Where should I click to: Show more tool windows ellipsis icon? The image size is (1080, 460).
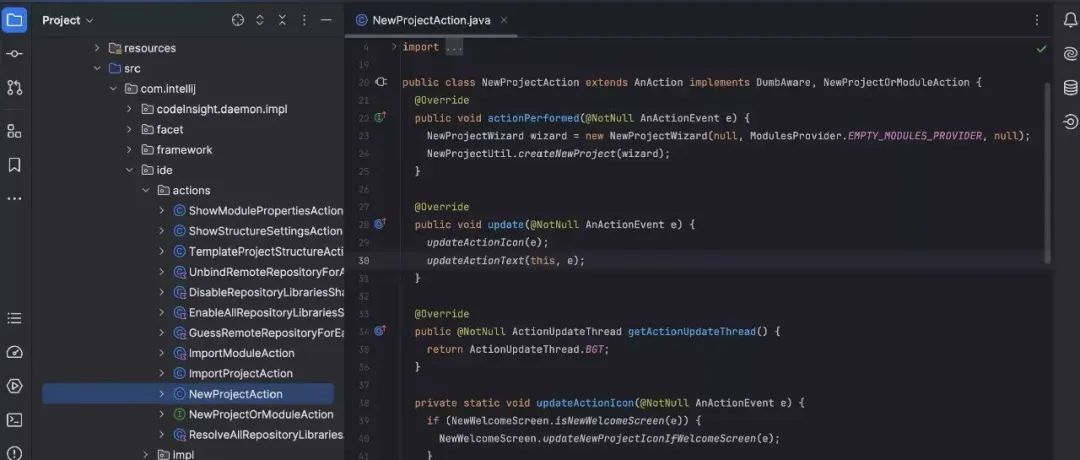[x=14, y=198]
